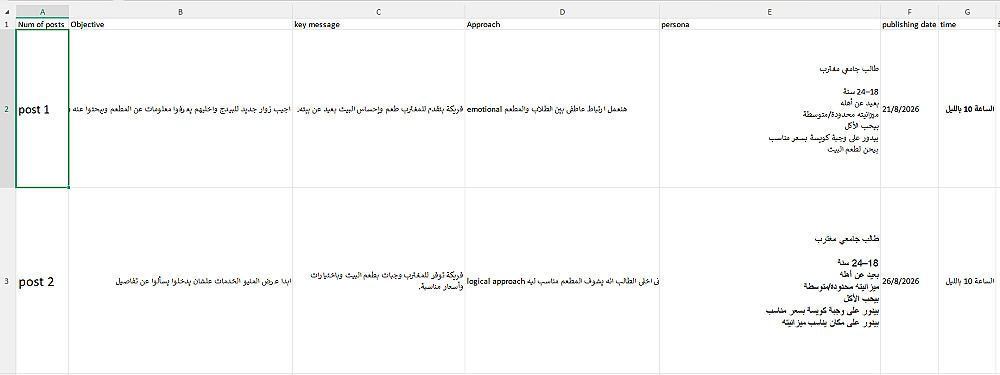
Task: Click the 'Approach' header cell
Action: [x=562, y=24]
